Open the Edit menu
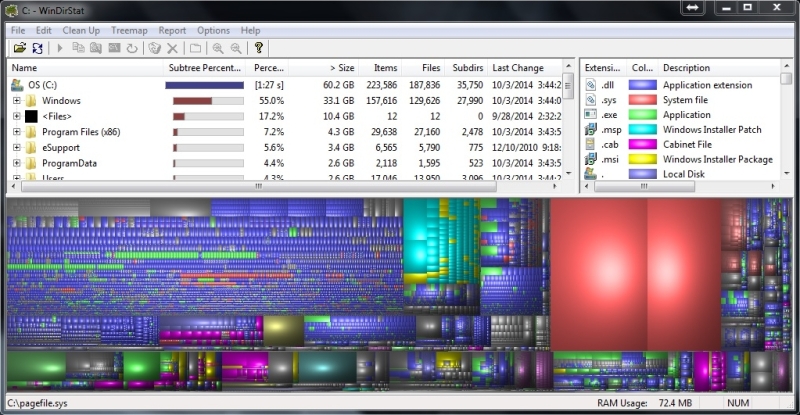The image size is (800, 415). point(43,30)
